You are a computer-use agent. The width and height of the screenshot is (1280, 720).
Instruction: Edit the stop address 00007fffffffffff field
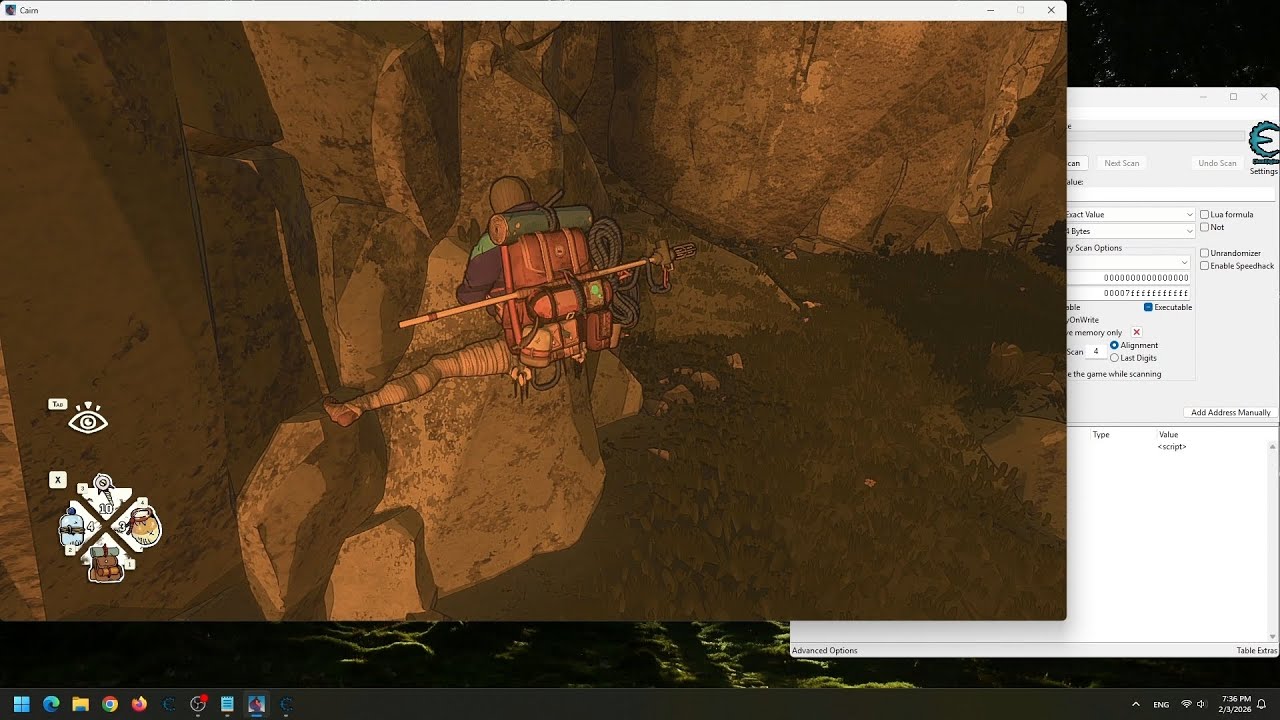point(1128,293)
